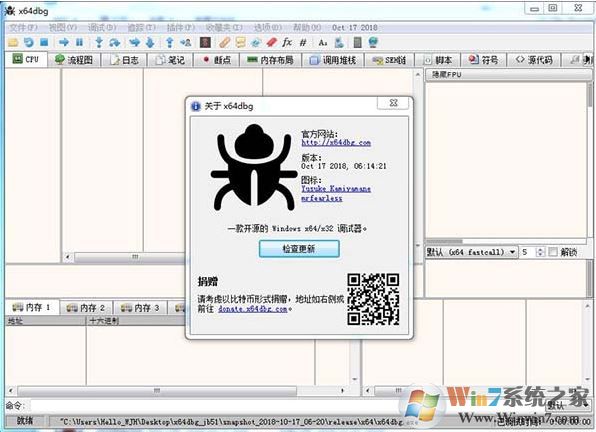The image size is (596, 432).
Task: Click the Find Intermodular Calls toolbar icon
Action: click(x=339, y=43)
